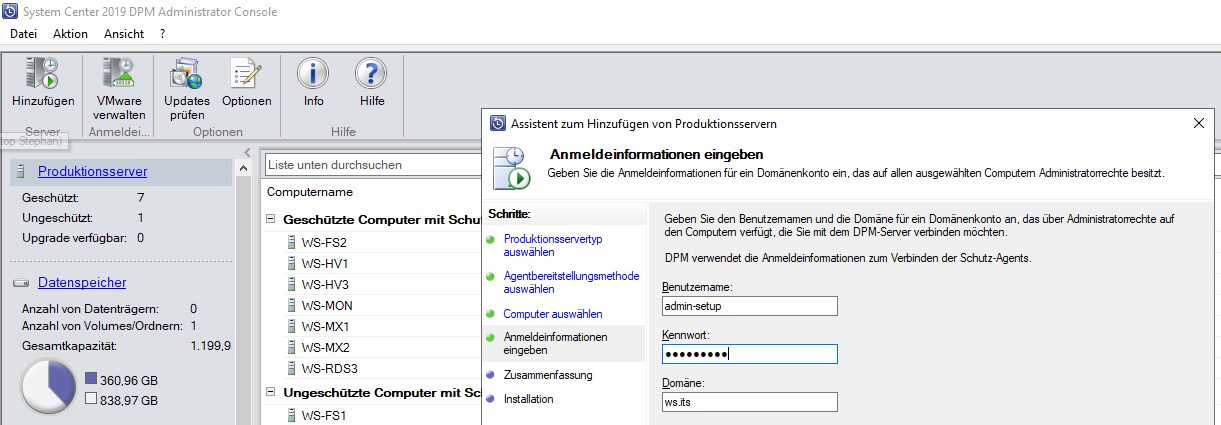The width and height of the screenshot is (1221, 425).
Task: Open the Aktion menu
Action: (70, 34)
